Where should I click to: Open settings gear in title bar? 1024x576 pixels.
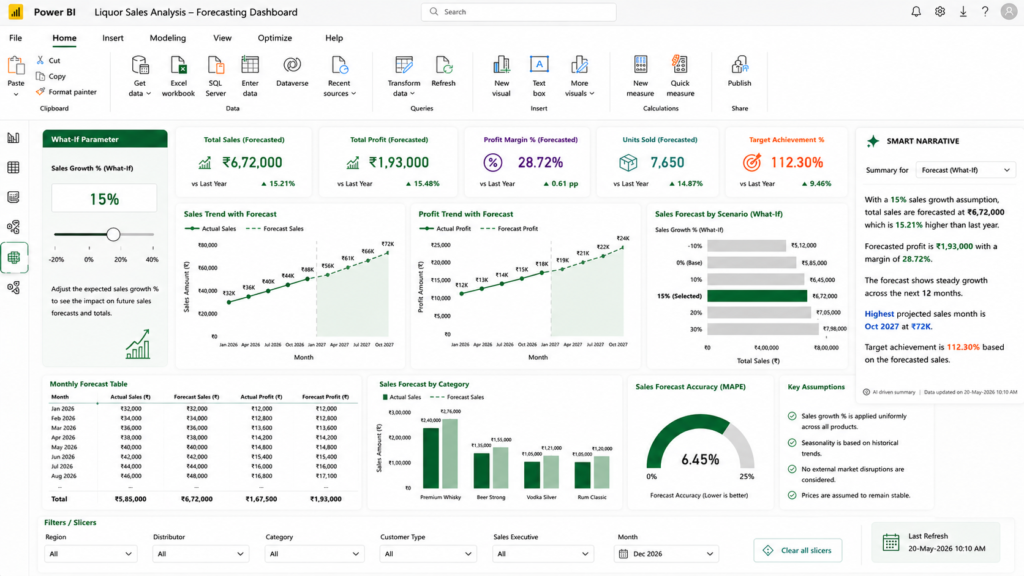(x=940, y=12)
